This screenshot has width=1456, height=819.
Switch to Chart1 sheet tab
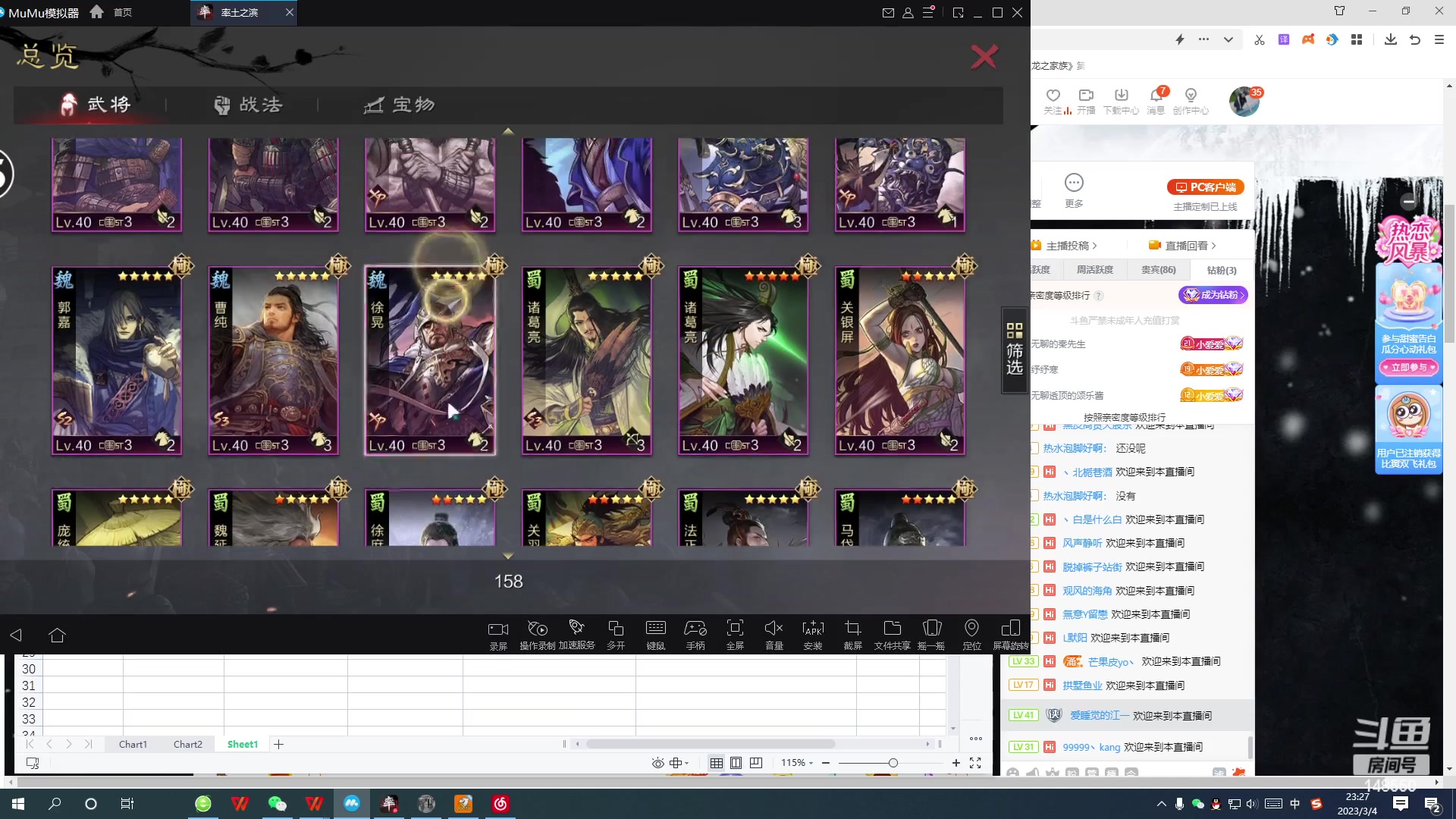[x=133, y=744]
